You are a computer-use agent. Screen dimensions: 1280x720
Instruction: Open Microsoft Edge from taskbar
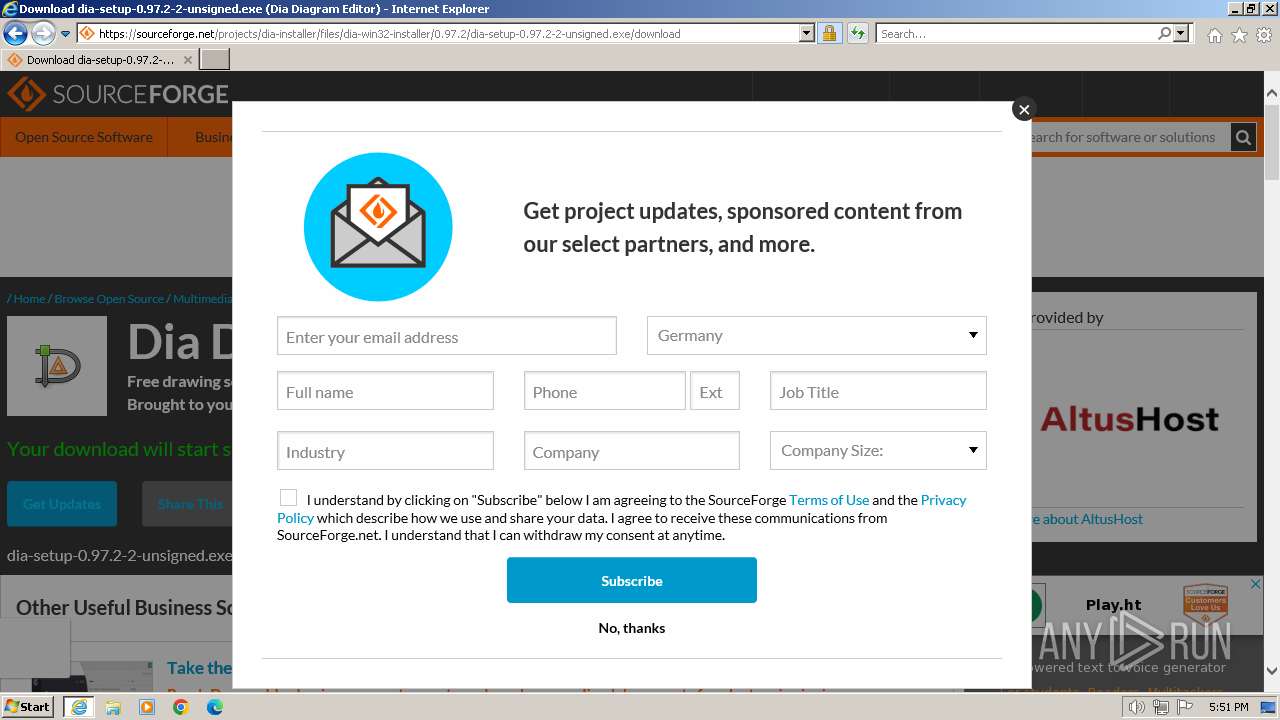pyautogui.click(x=215, y=707)
